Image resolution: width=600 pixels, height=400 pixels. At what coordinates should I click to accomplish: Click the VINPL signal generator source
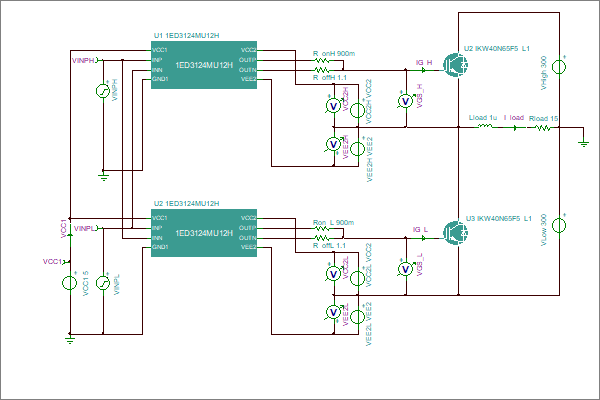(x=103, y=283)
